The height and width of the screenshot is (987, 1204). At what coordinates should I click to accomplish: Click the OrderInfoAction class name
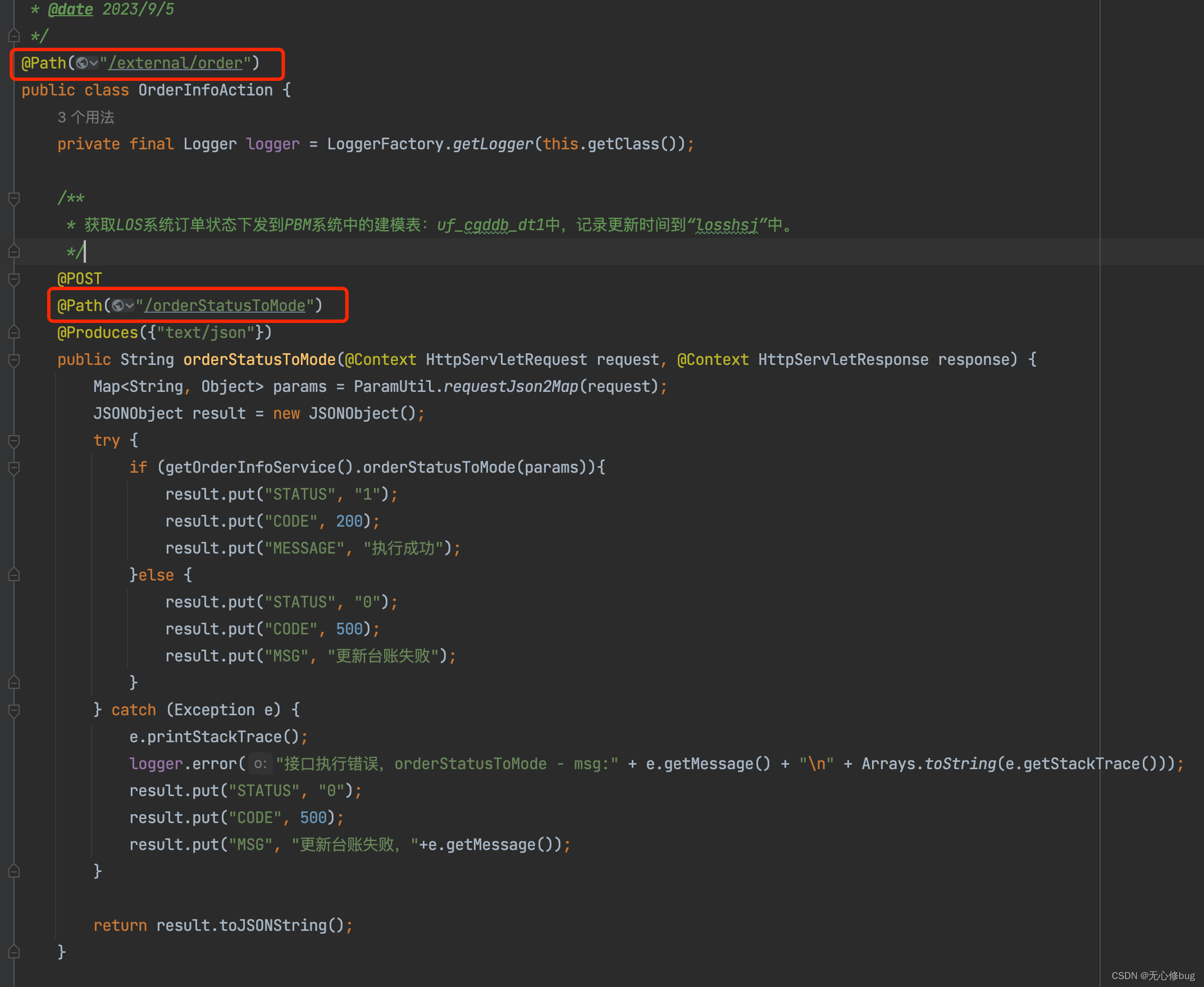coord(206,90)
